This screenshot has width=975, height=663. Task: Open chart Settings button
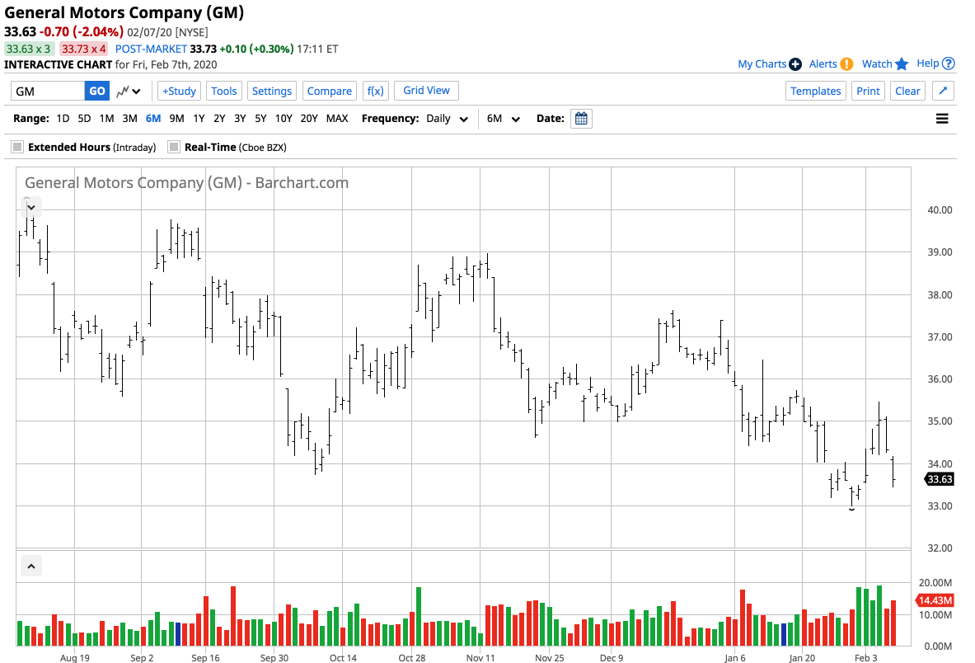click(x=272, y=91)
